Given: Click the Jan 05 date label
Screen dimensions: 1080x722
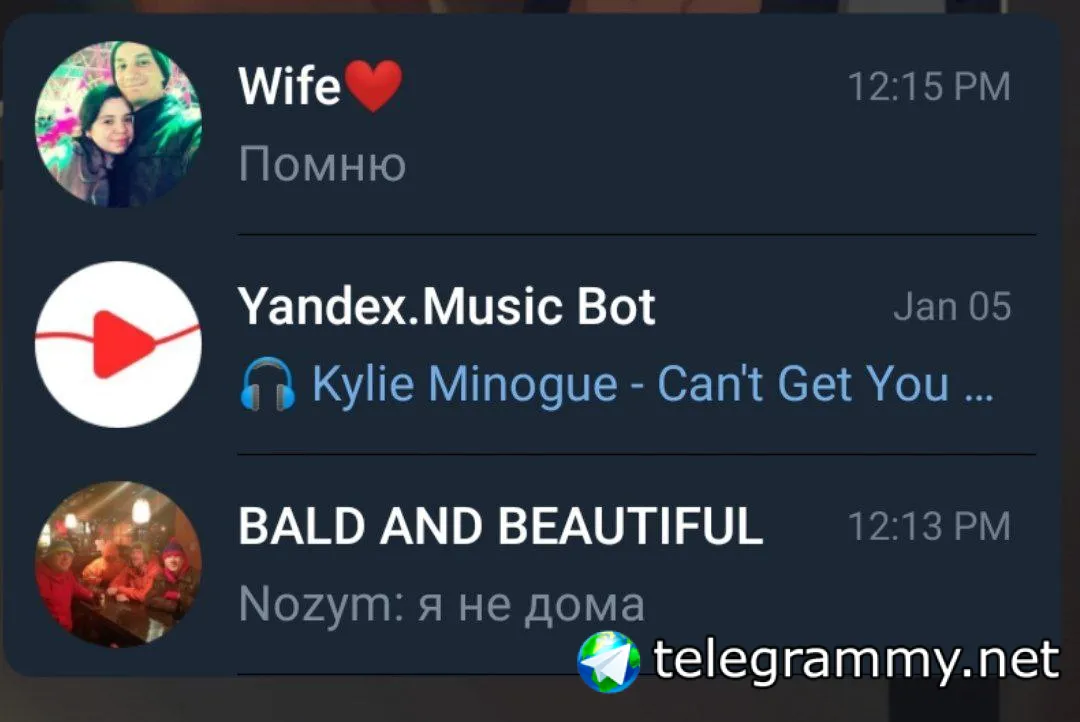Looking at the screenshot, I should 952,307.
